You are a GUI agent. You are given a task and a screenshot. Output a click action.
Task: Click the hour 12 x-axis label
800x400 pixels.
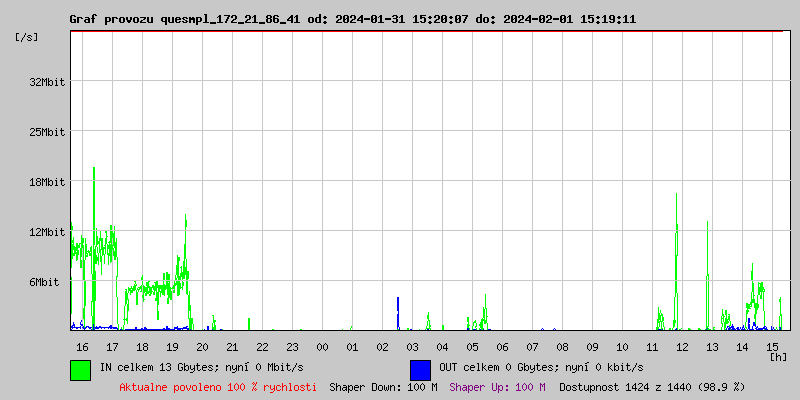point(682,347)
